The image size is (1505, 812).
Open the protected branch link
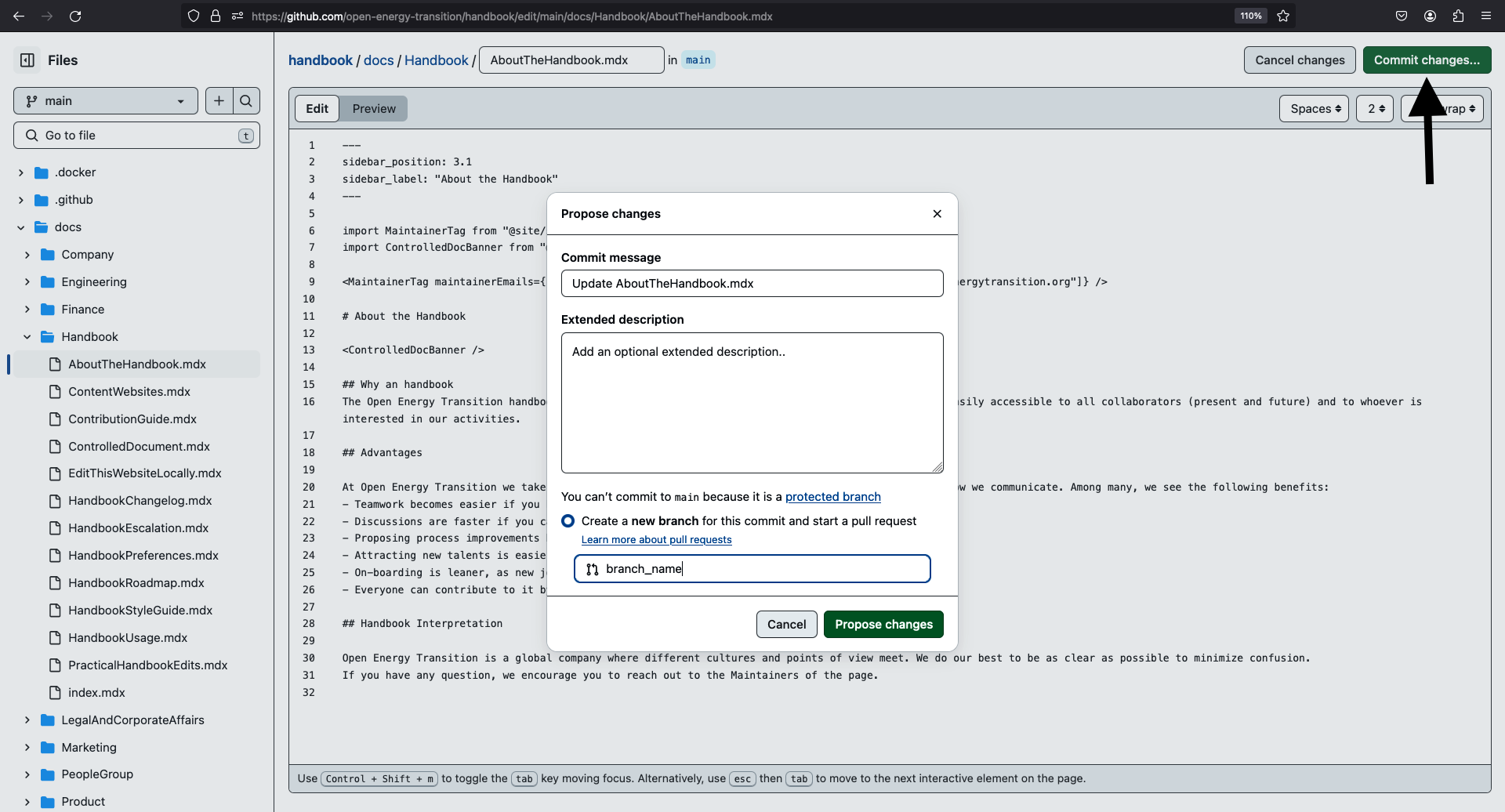point(832,497)
